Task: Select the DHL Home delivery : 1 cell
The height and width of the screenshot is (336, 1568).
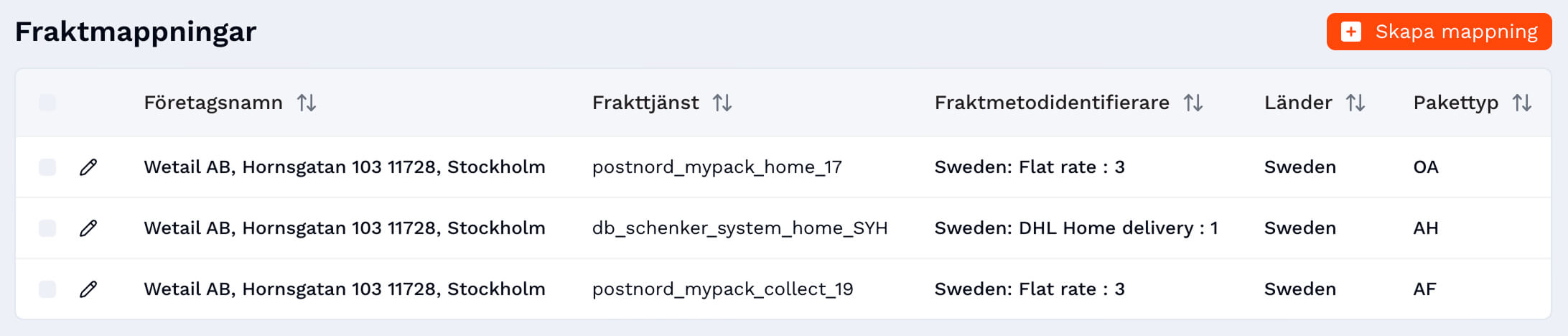Action: pyautogui.click(x=1075, y=228)
